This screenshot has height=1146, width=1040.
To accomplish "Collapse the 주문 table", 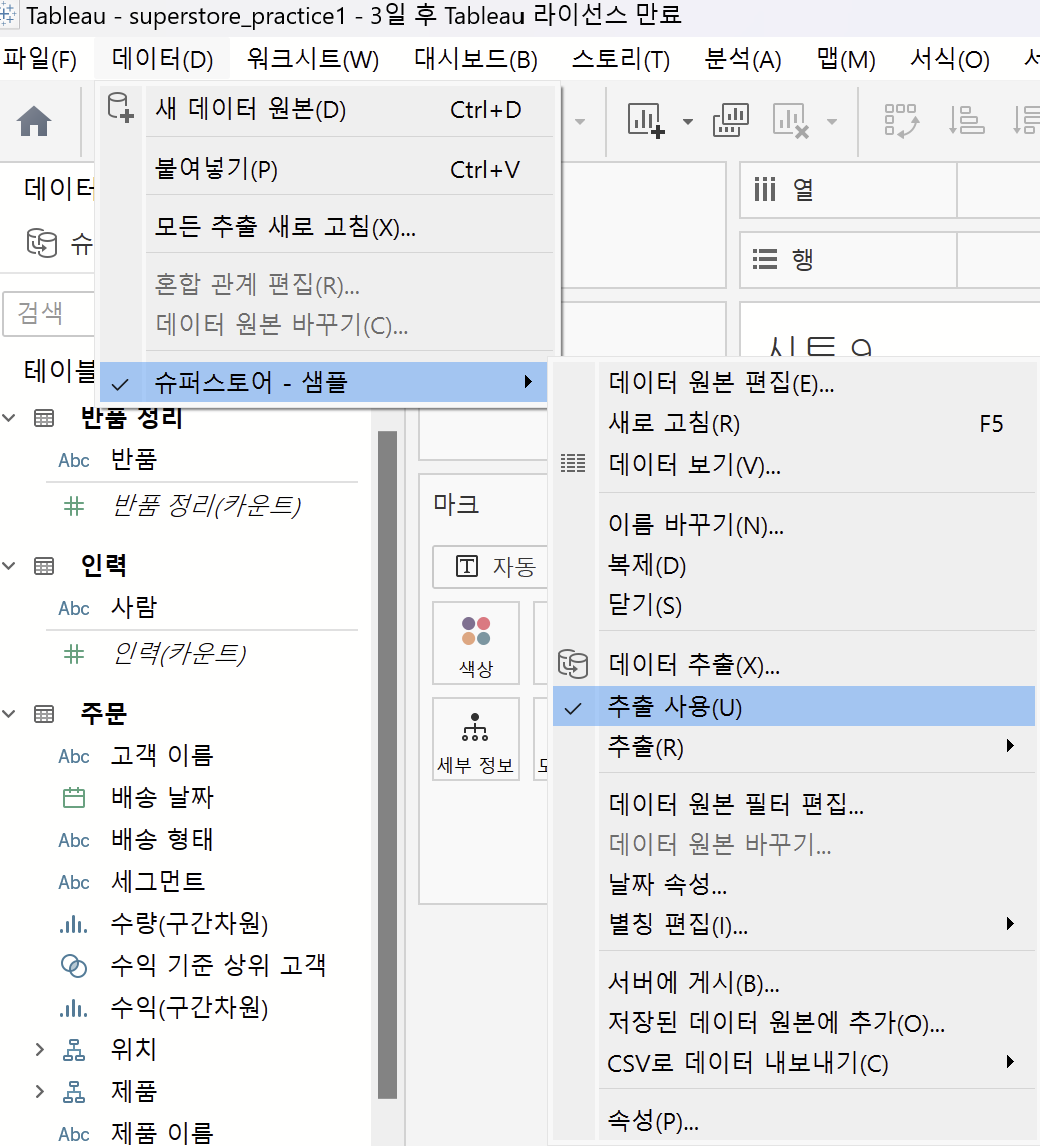I will pyautogui.click(x=9, y=714).
